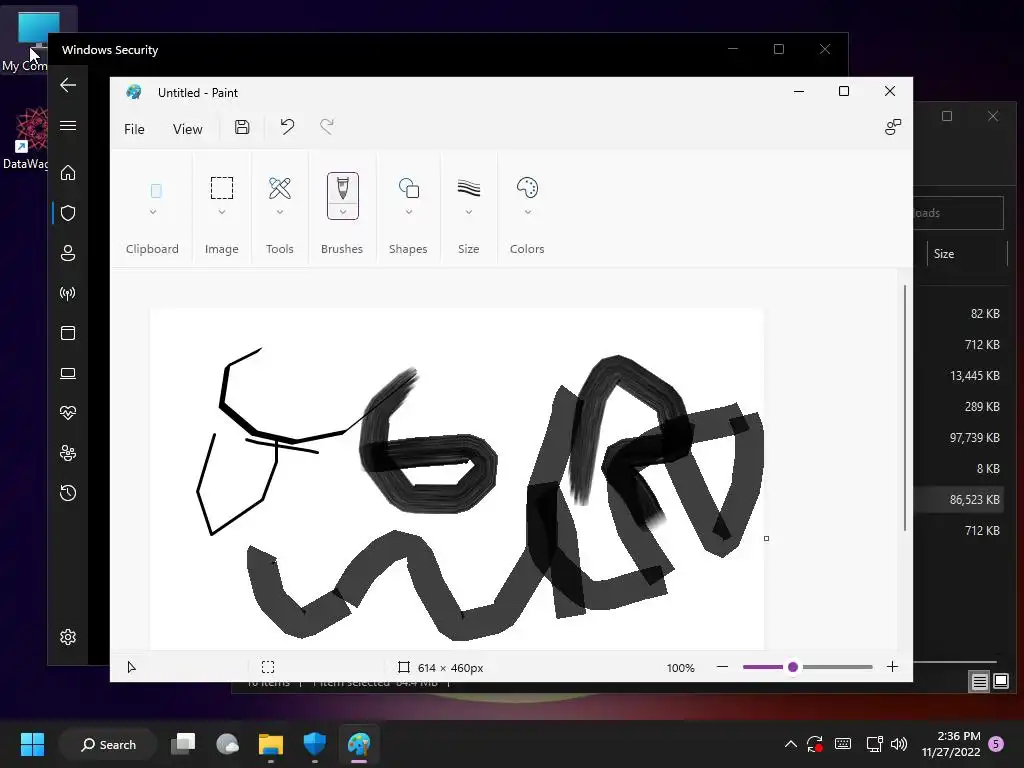This screenshot has width=1024, height=768.
Task: Click the Paint zoom slider handle
Action: tap(793, 667)
